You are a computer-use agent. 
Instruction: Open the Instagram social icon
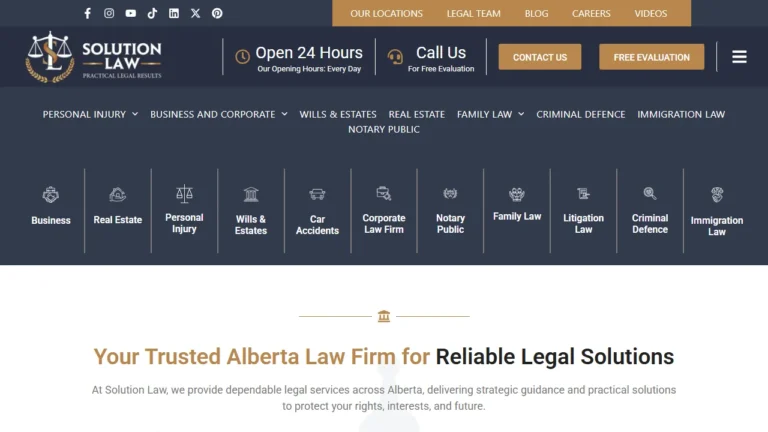coord(109,13)
